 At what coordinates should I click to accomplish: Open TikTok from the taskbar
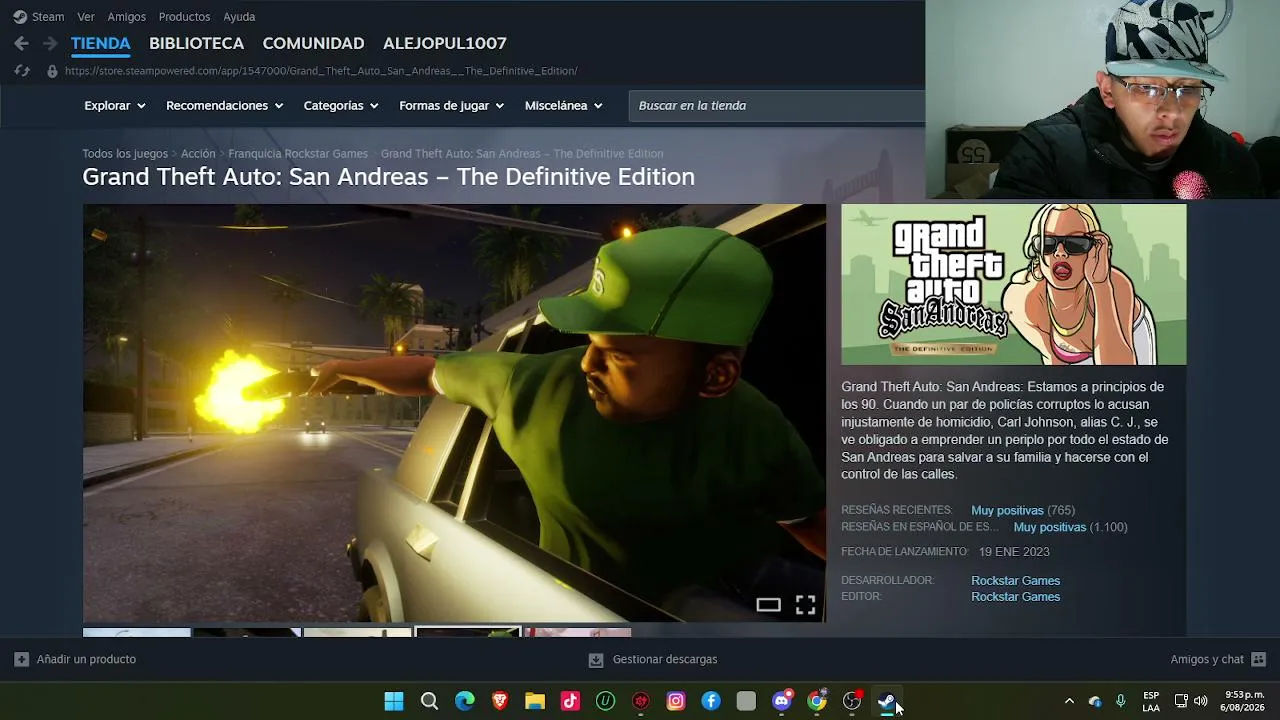[570, 701]
